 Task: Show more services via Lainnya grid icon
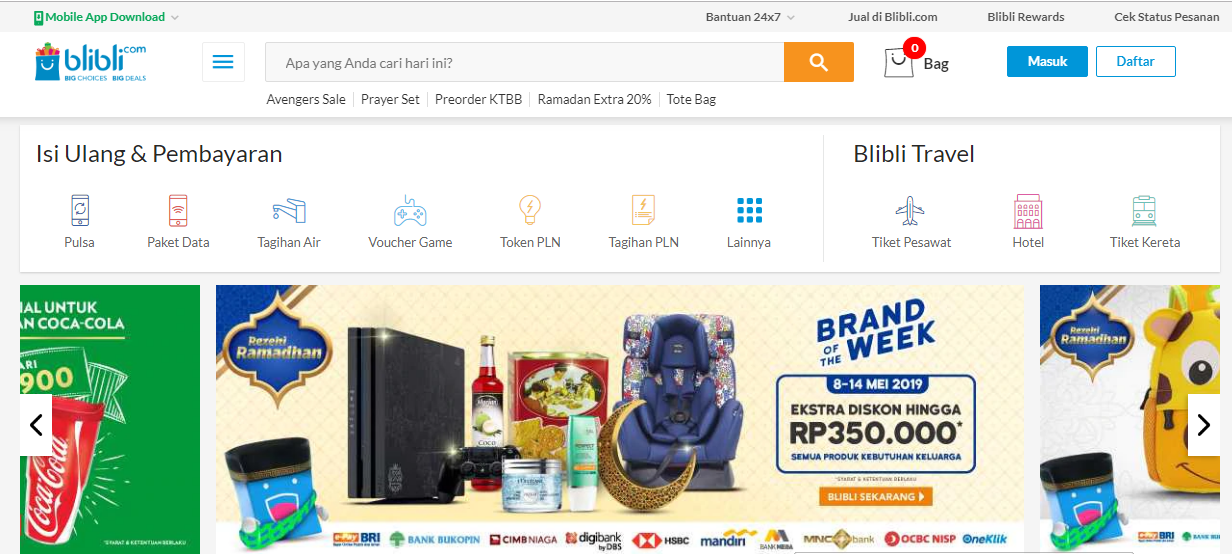(749, 210)
